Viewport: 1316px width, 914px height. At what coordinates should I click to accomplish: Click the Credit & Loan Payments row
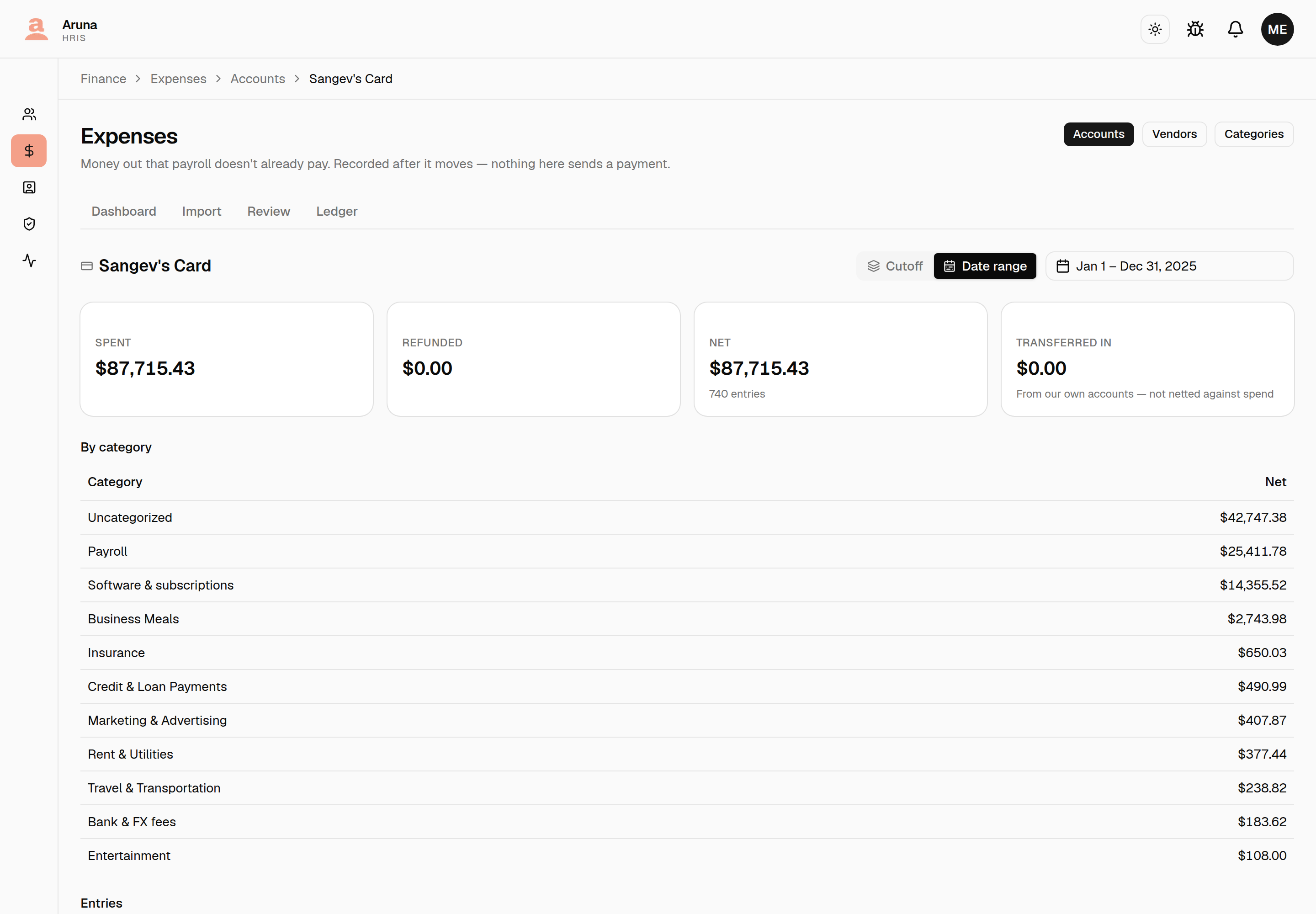click(687, 687)
